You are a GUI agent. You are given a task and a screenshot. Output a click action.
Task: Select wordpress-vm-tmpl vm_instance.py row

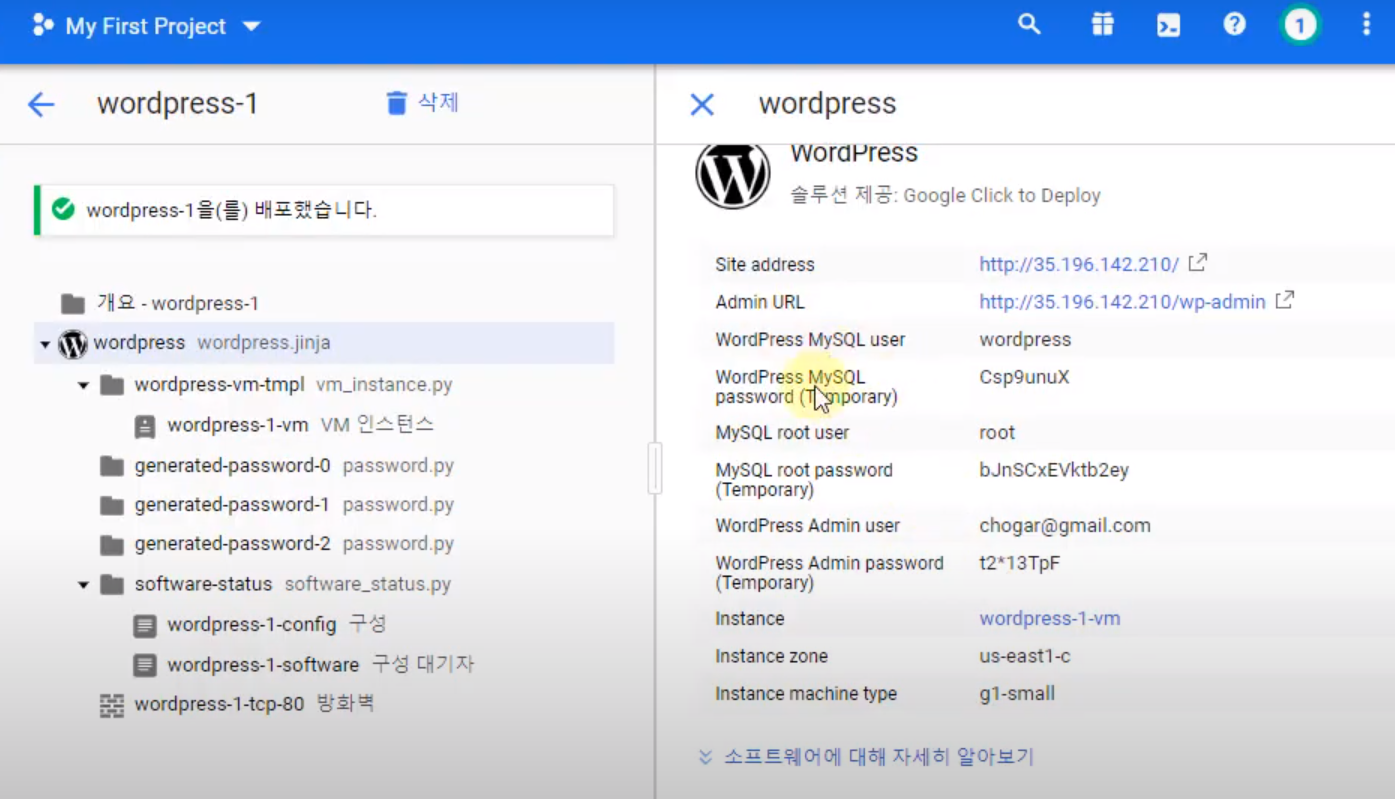[324, 385]
